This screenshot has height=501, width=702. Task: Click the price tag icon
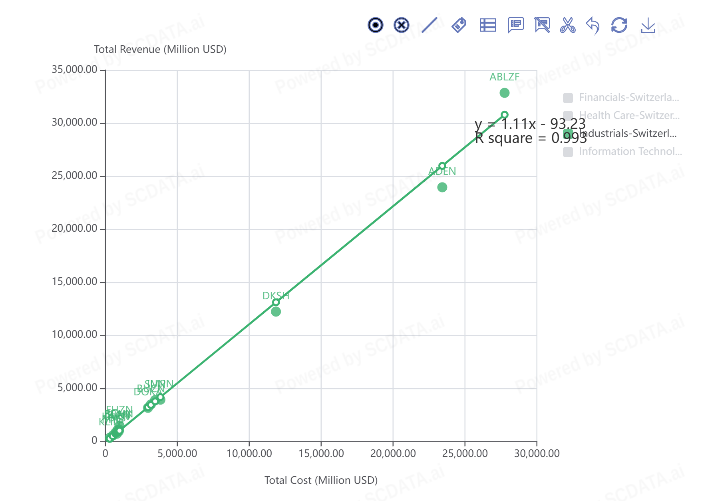point(459,25)
